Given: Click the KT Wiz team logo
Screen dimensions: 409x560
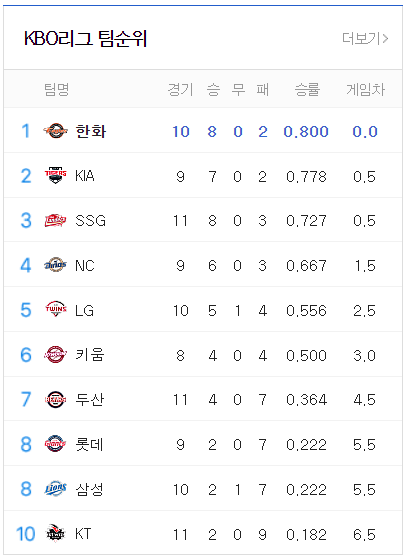Looking at the screenshot, I should [55, 533].
